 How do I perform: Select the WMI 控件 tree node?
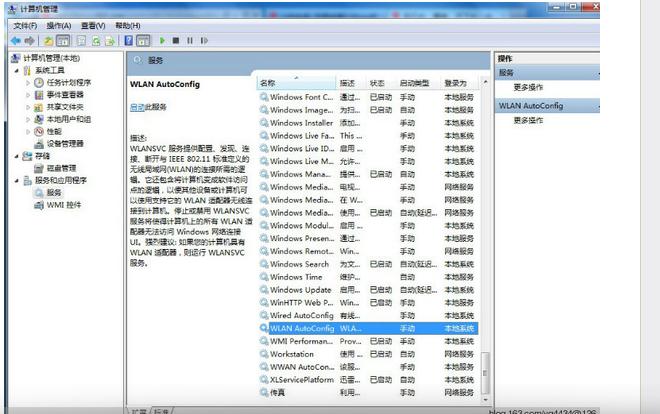click(x=64, y=205)
